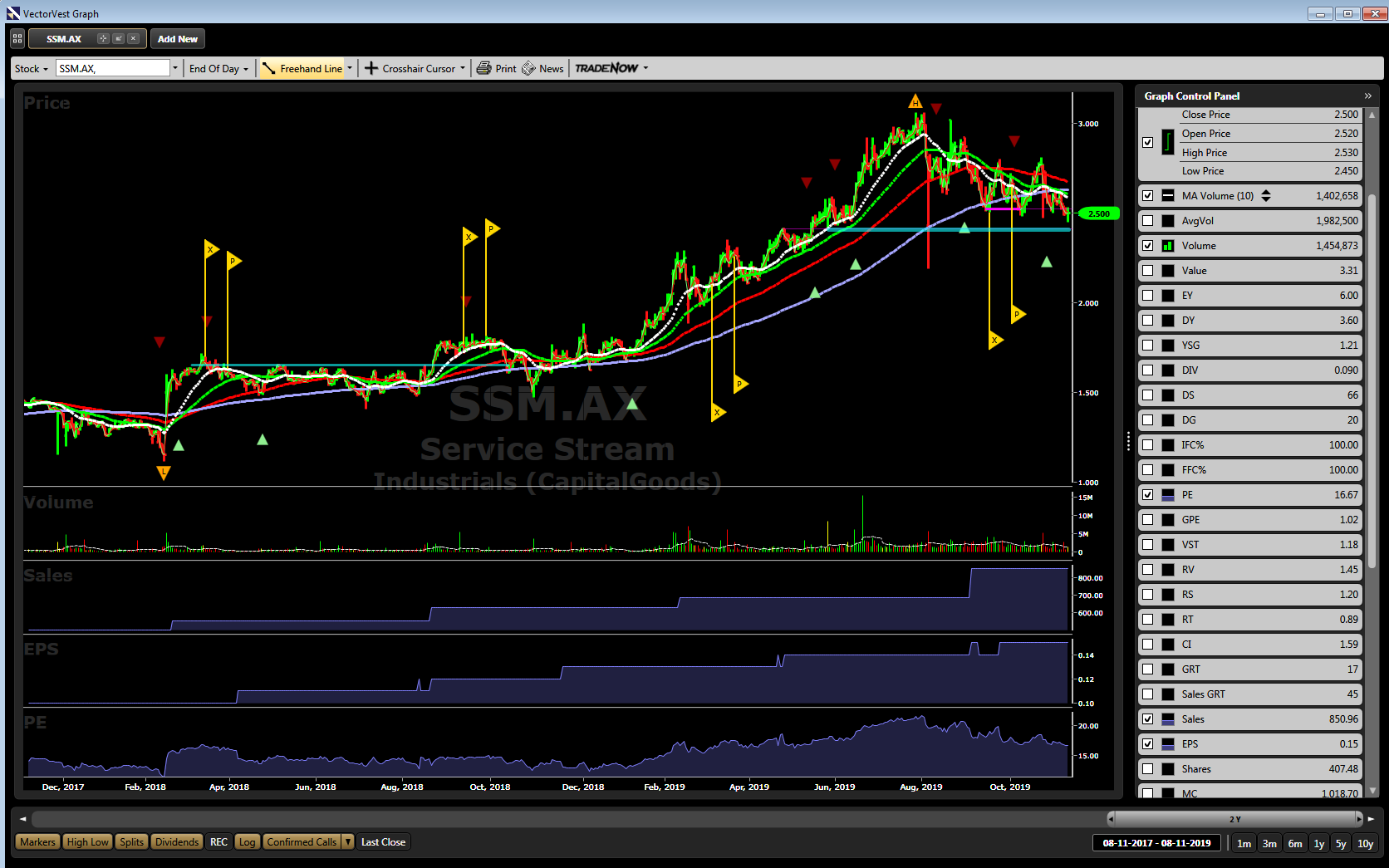
Task: Set timeframe to 1m
Action: [1244, 843]
